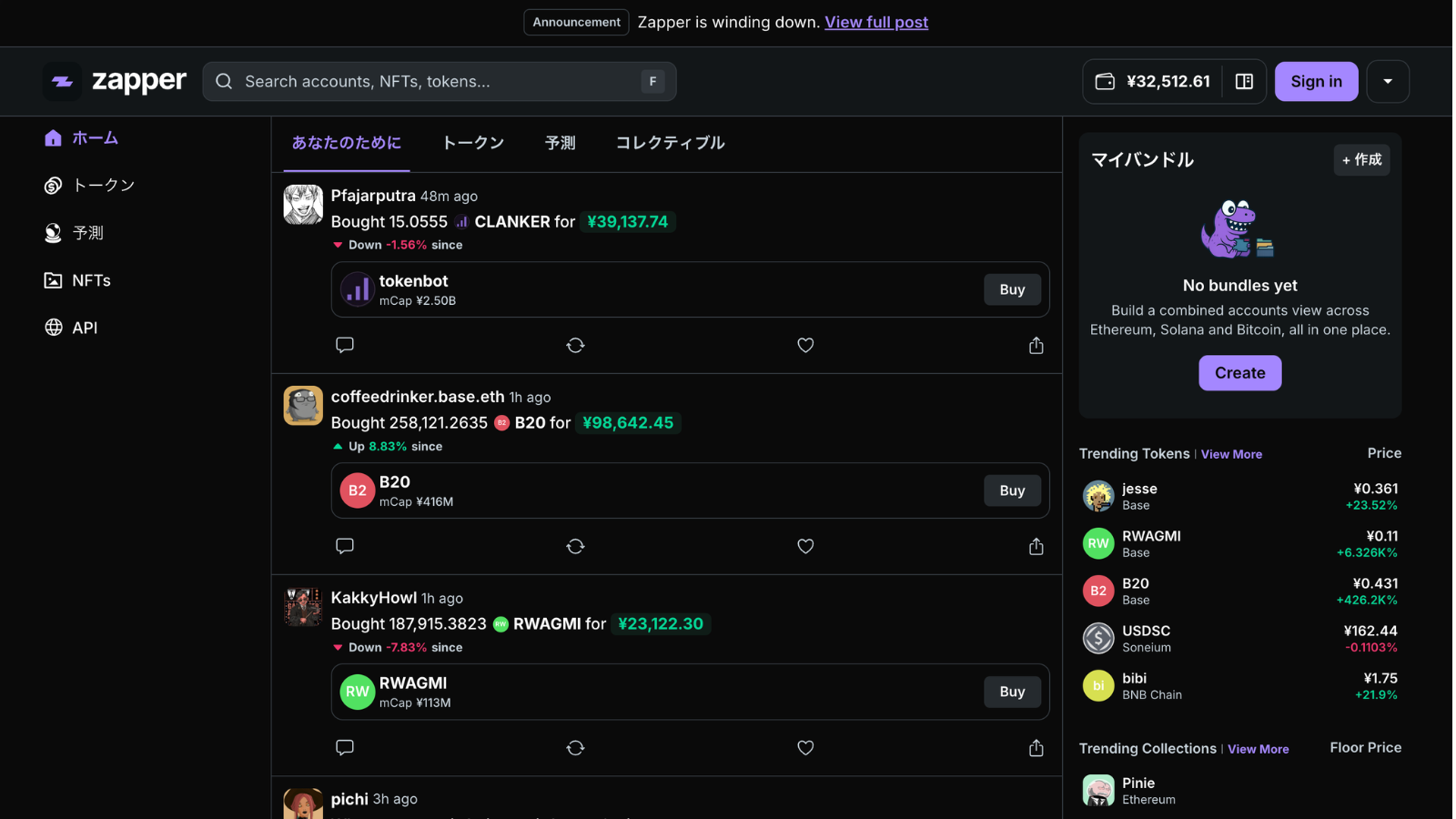Image resolution: width=1456 pixels, height=819 pixels.
Task: Toggle the side panel layout icon
Action: coord(1244,81)
